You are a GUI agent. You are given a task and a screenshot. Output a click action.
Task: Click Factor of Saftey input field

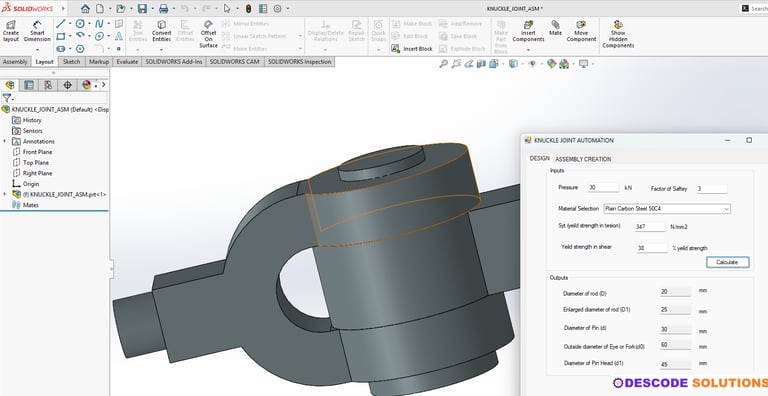712,189
